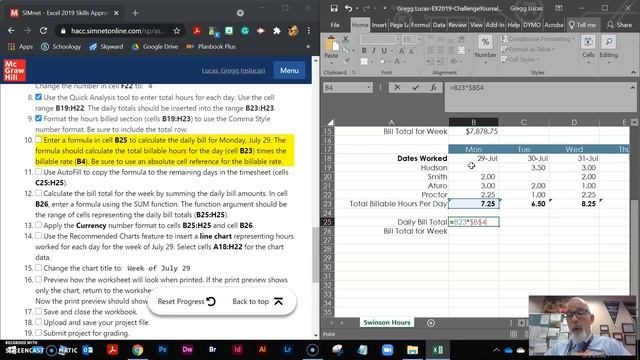Viewport: 640px width, 360px height.
Task: Expand the Paste options arrow
Action: (x=331, y=62)
